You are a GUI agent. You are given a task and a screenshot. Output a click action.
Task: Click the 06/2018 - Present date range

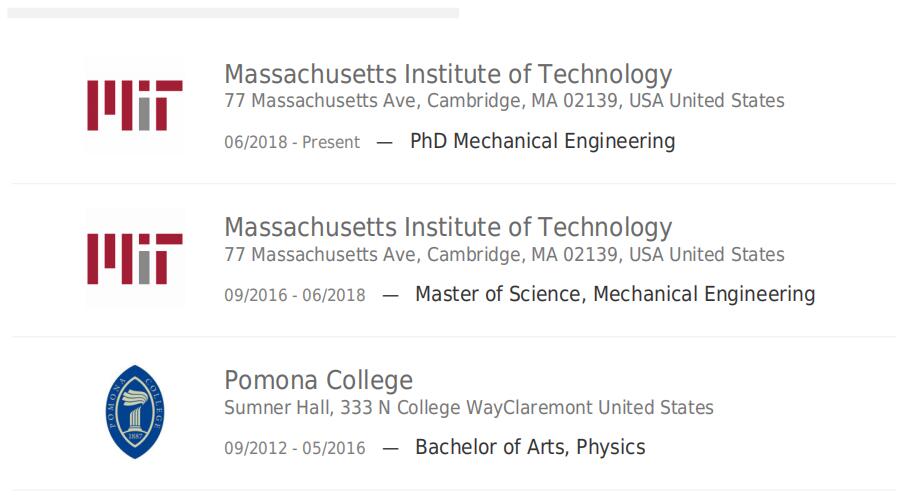292,142
